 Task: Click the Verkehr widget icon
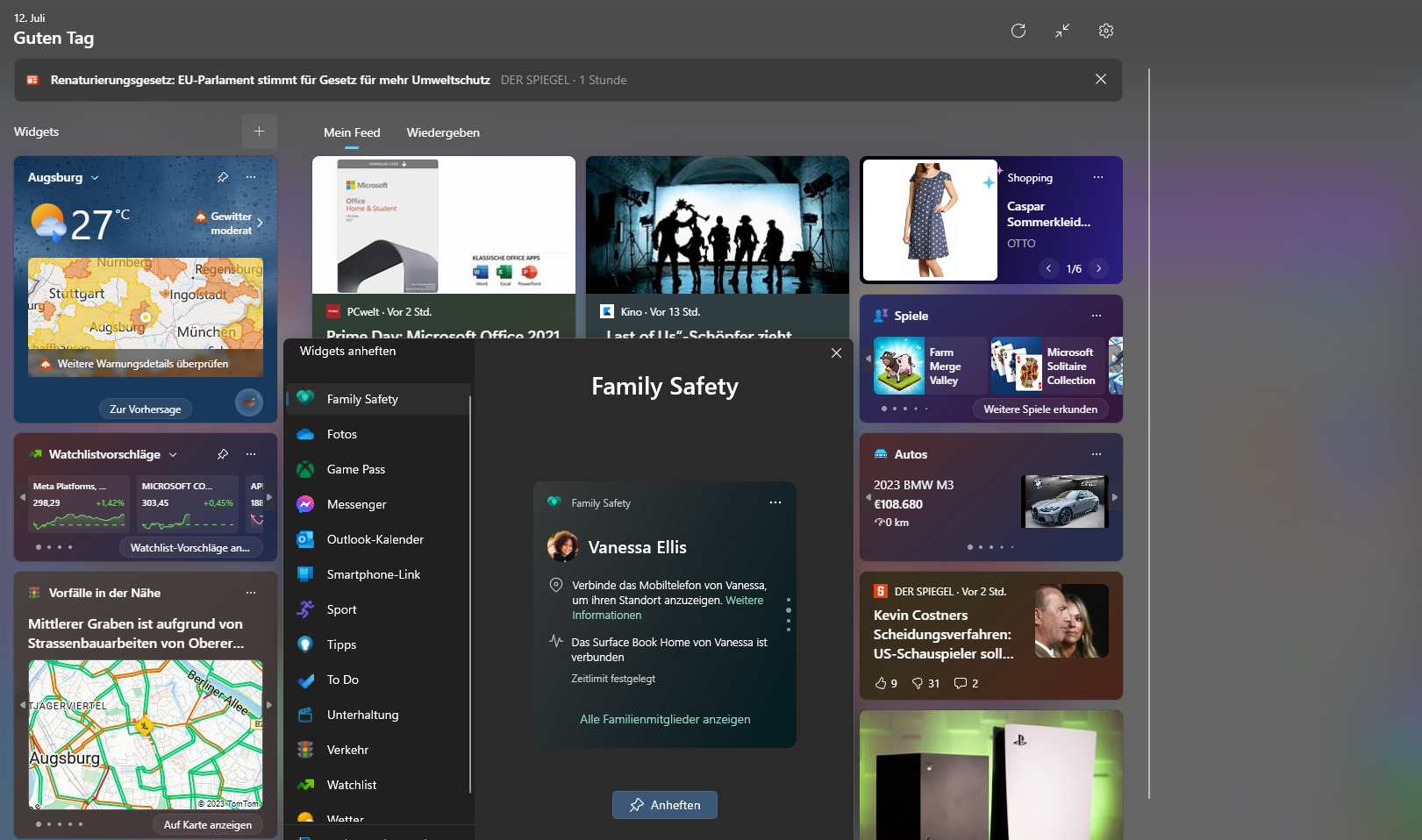(x=304, y=750)
